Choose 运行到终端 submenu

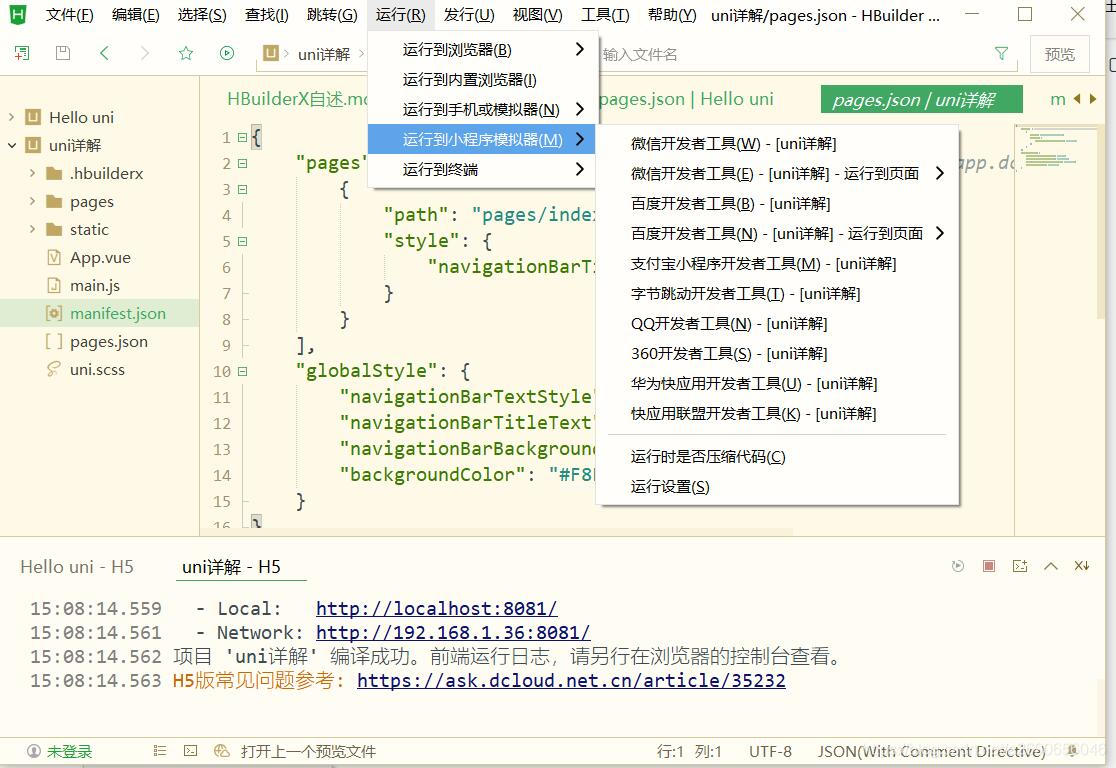(x=482, y=169)
